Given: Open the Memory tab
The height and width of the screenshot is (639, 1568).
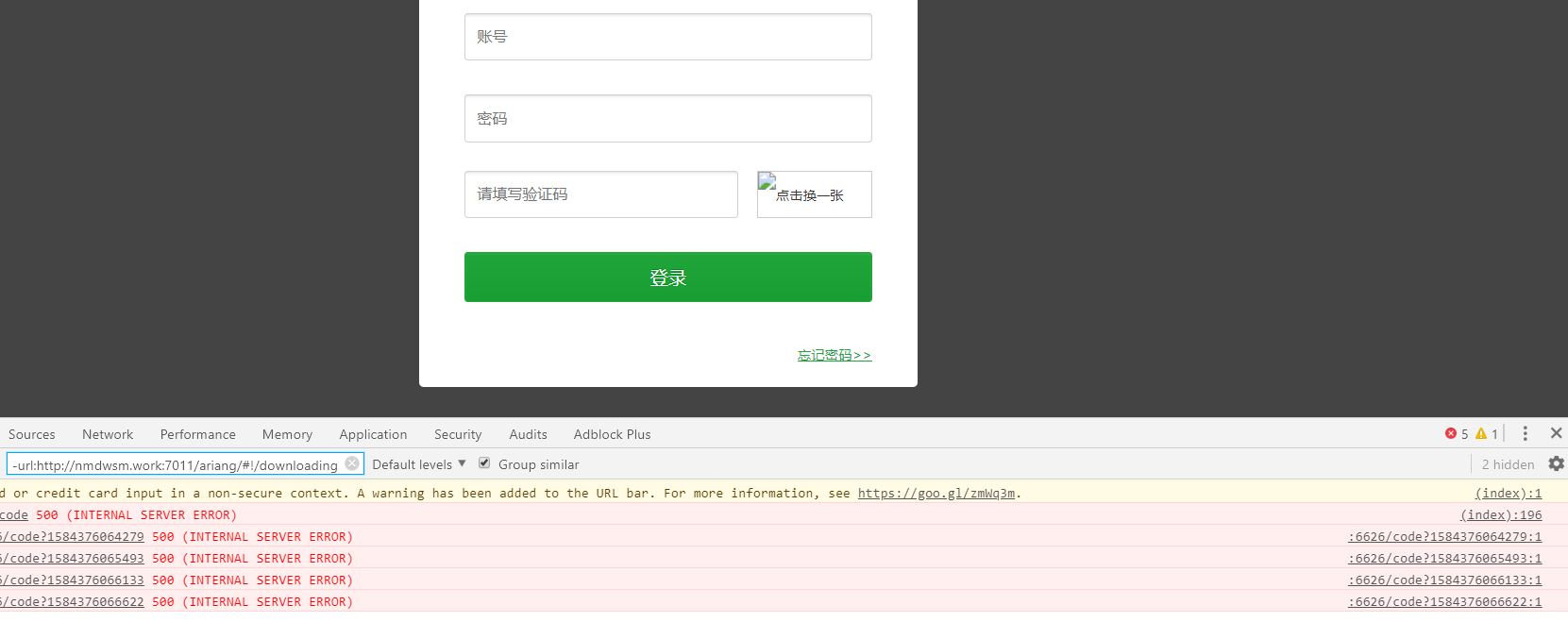Looking at the screenshot, I should point(287,434).
